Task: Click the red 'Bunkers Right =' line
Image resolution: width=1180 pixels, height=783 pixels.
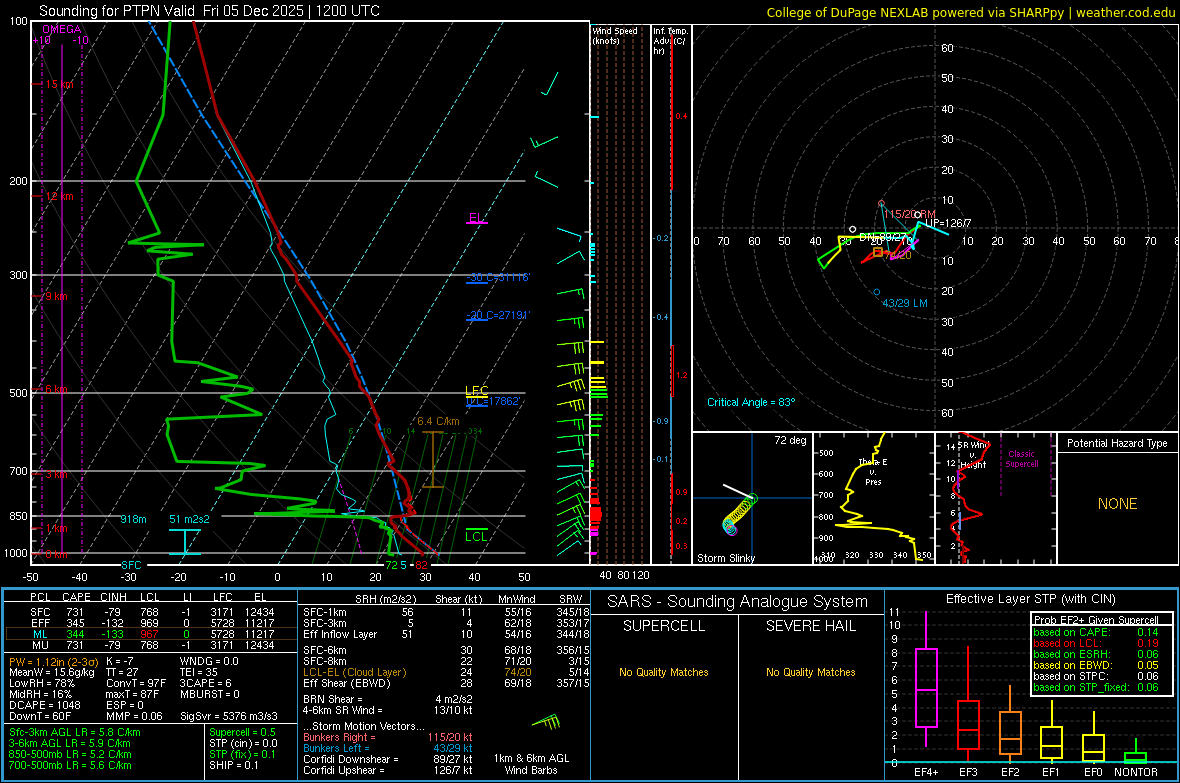Action: (x=388, y=738)
